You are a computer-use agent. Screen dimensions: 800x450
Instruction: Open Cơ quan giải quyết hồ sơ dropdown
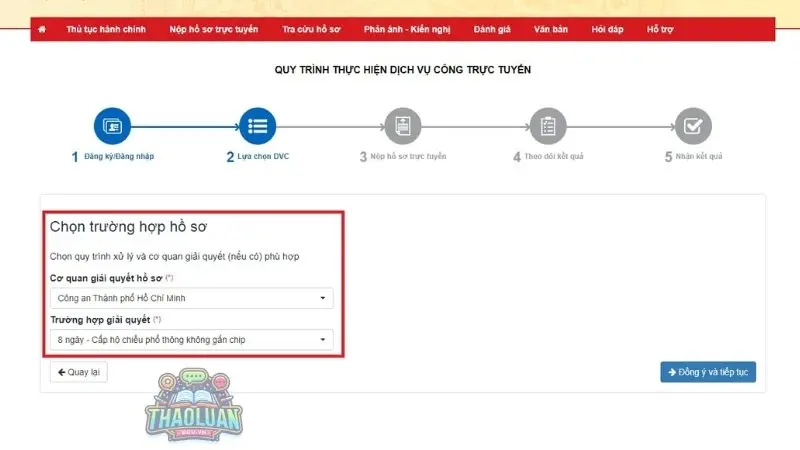pos(192,298)
